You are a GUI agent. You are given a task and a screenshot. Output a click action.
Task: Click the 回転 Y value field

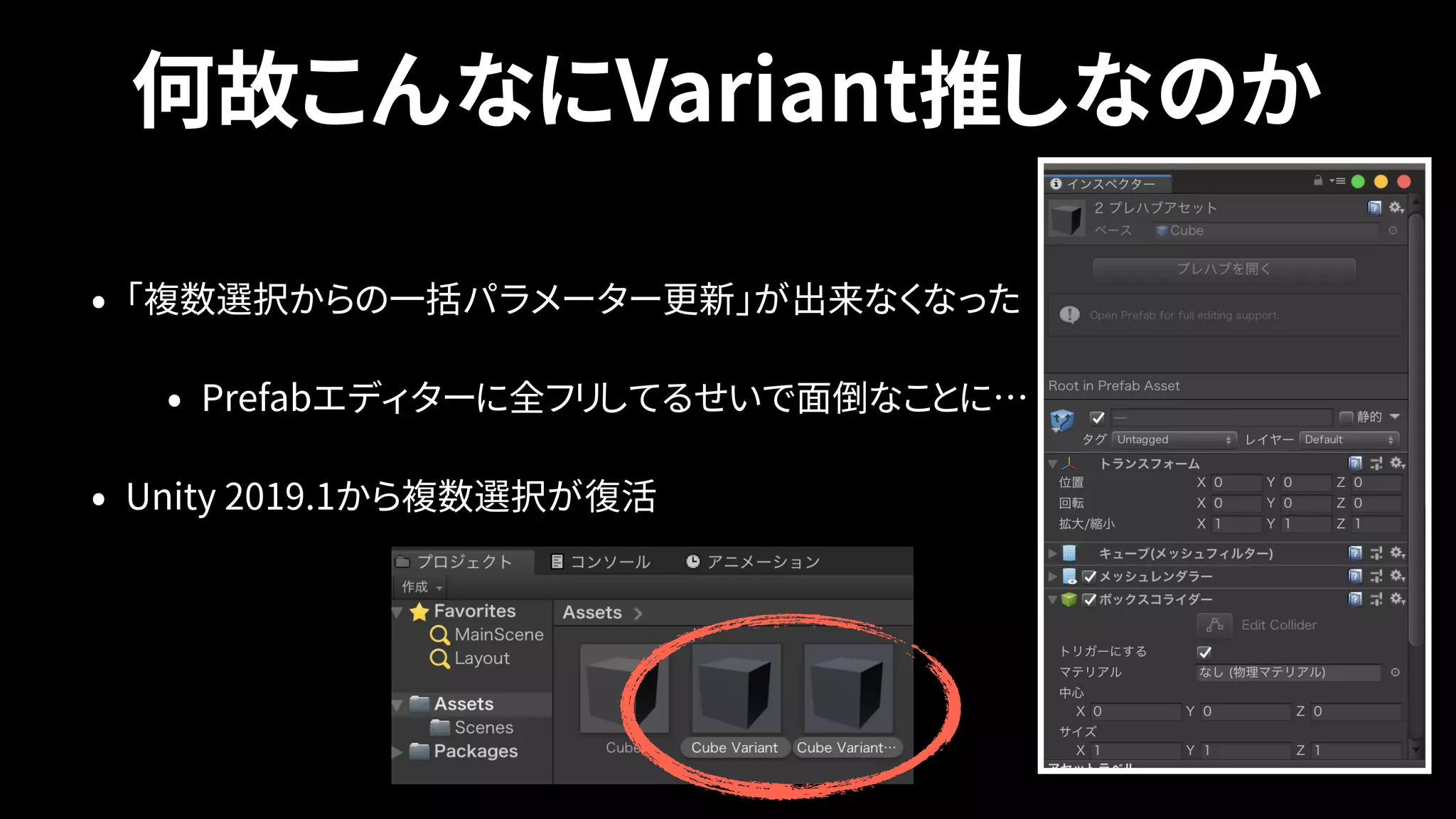pos(1306,503)
